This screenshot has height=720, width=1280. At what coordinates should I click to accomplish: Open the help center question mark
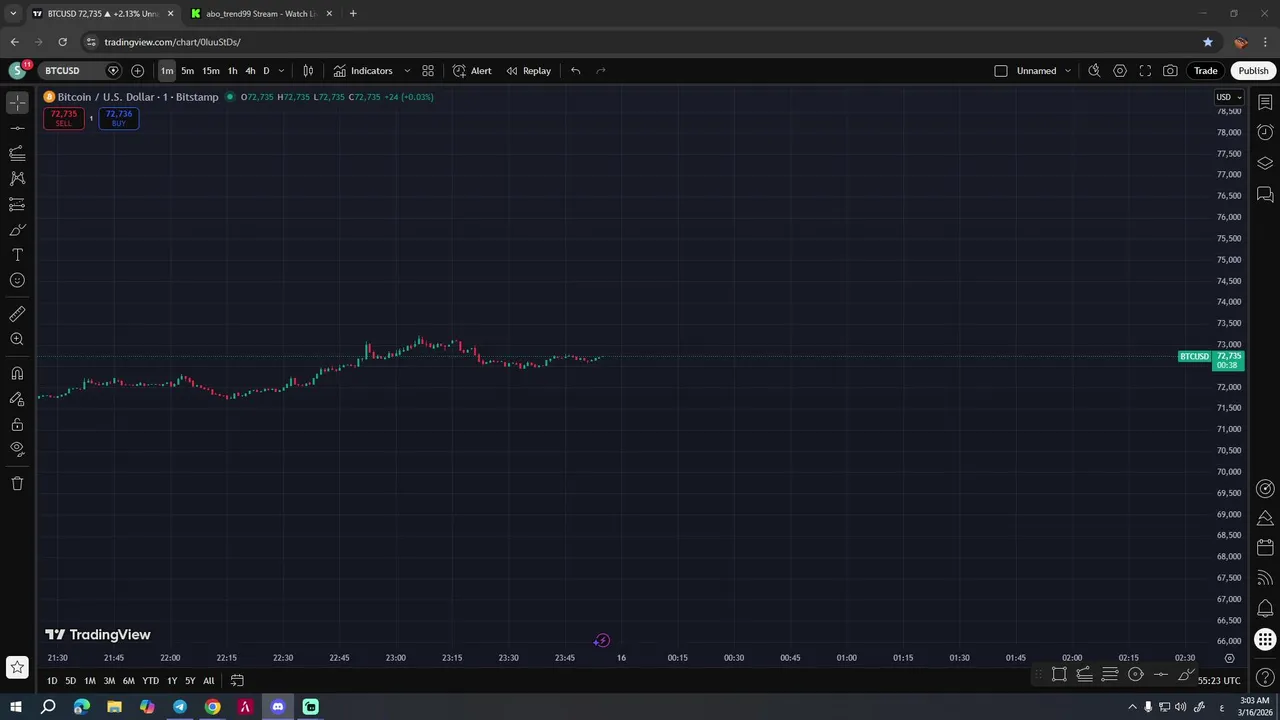tap(1265, 678)
